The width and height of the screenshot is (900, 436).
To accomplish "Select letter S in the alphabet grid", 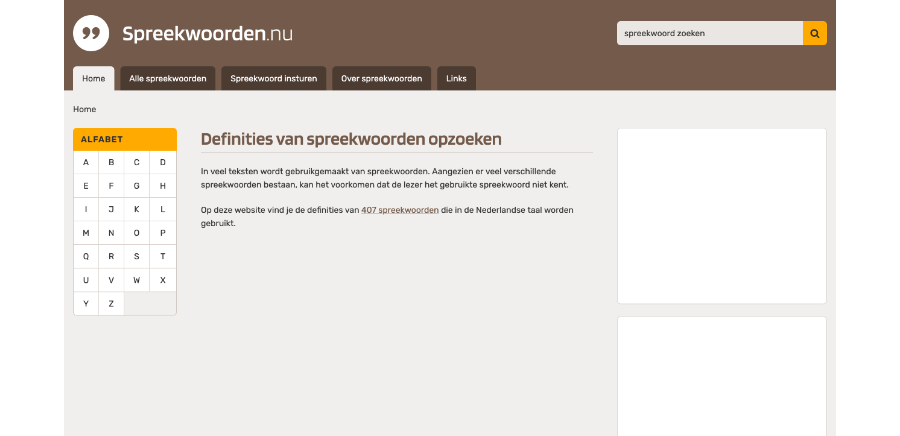I will [x=137, y=256].
